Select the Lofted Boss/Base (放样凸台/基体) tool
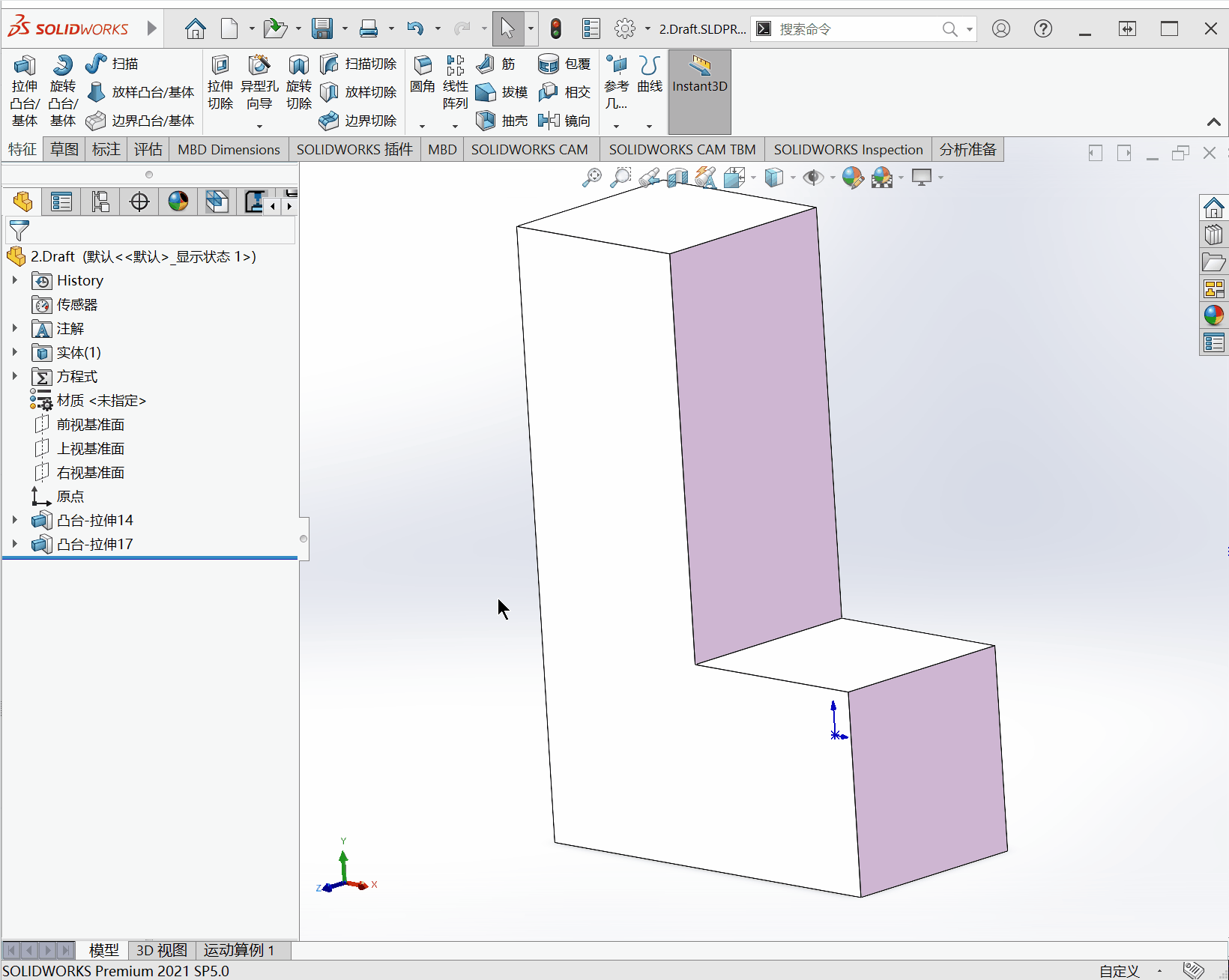The height and width of the screenshot is (980, 1229). point(140,92)
